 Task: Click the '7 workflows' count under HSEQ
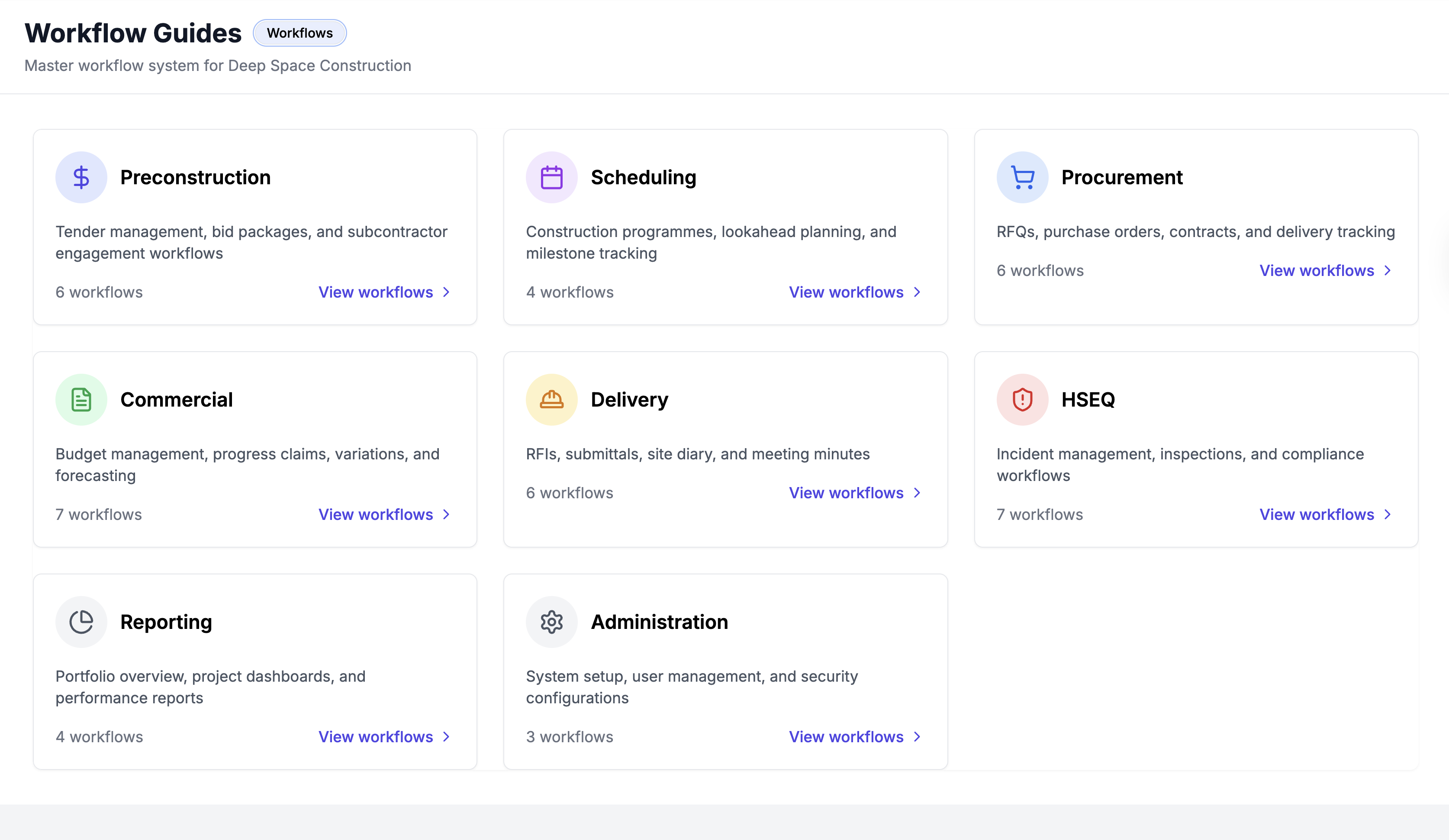coord(1040,514)
